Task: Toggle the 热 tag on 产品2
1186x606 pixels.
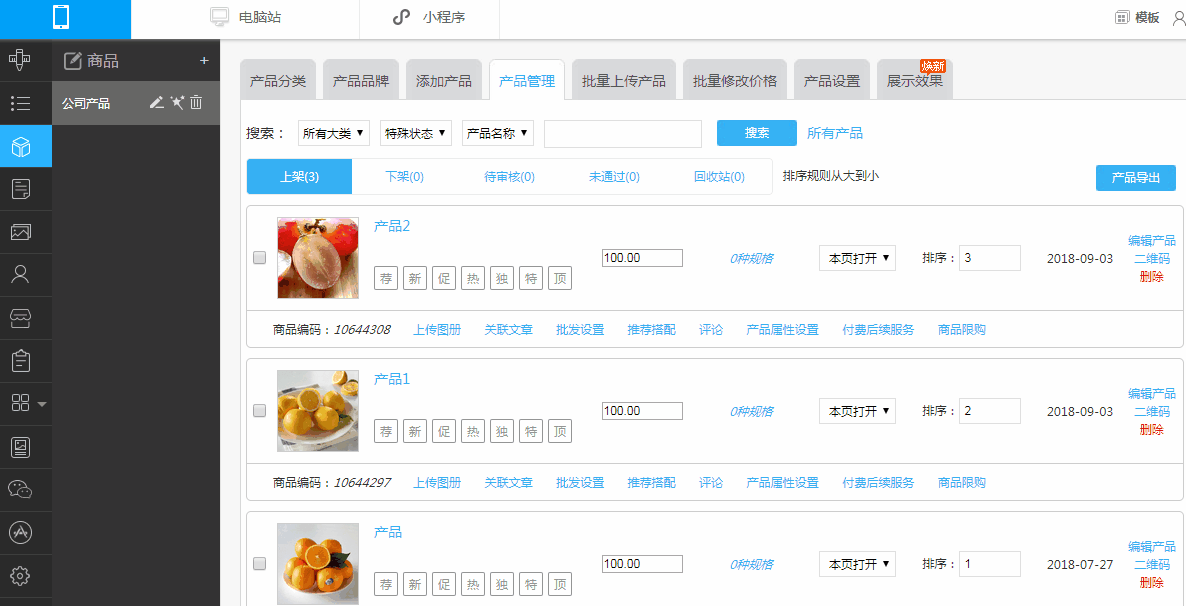Action: point(473,278)
